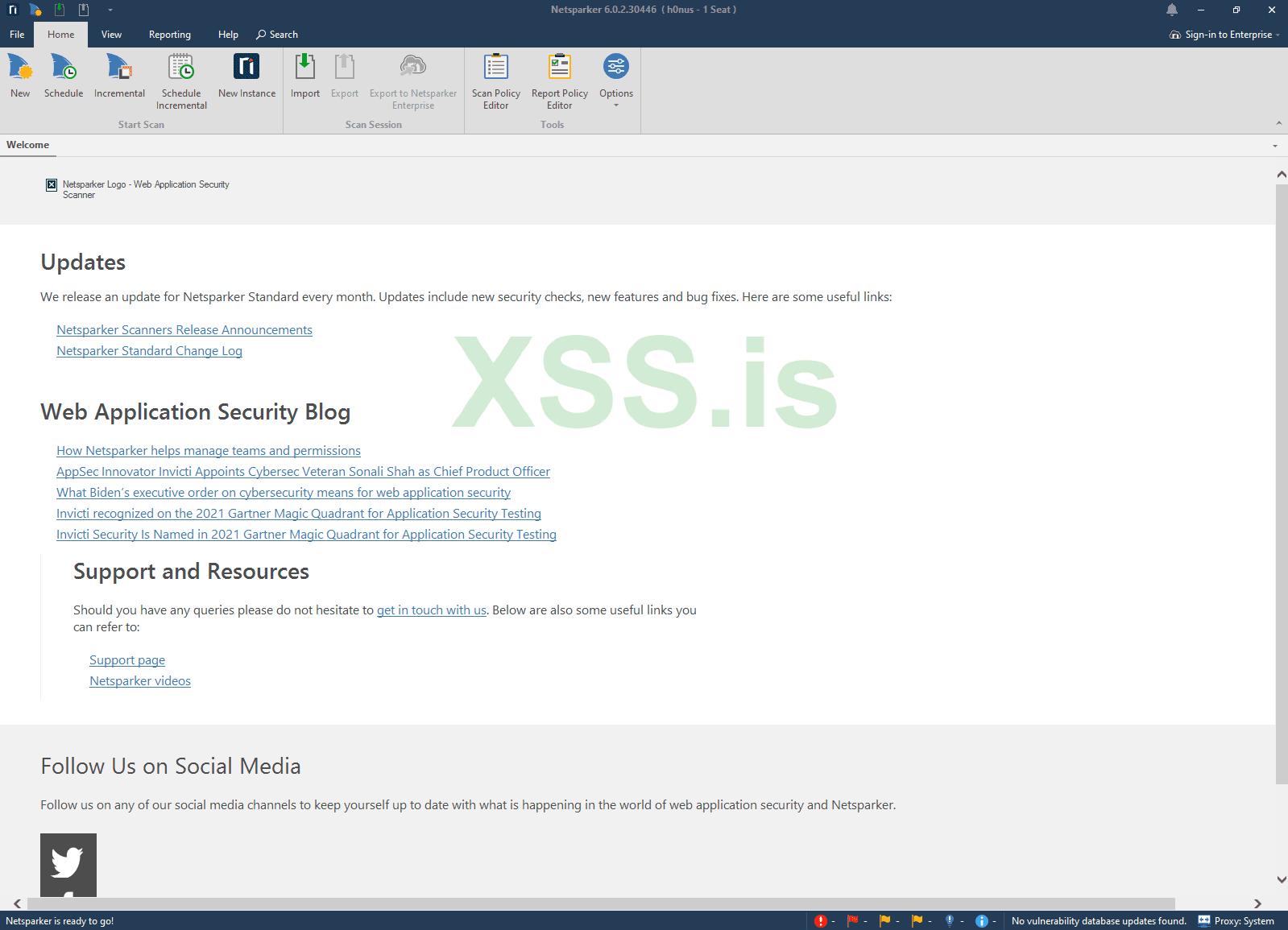This screenshot has width=1288, height=930.
Task: Click the blue information status bar icon
Action: click(982, 921)
